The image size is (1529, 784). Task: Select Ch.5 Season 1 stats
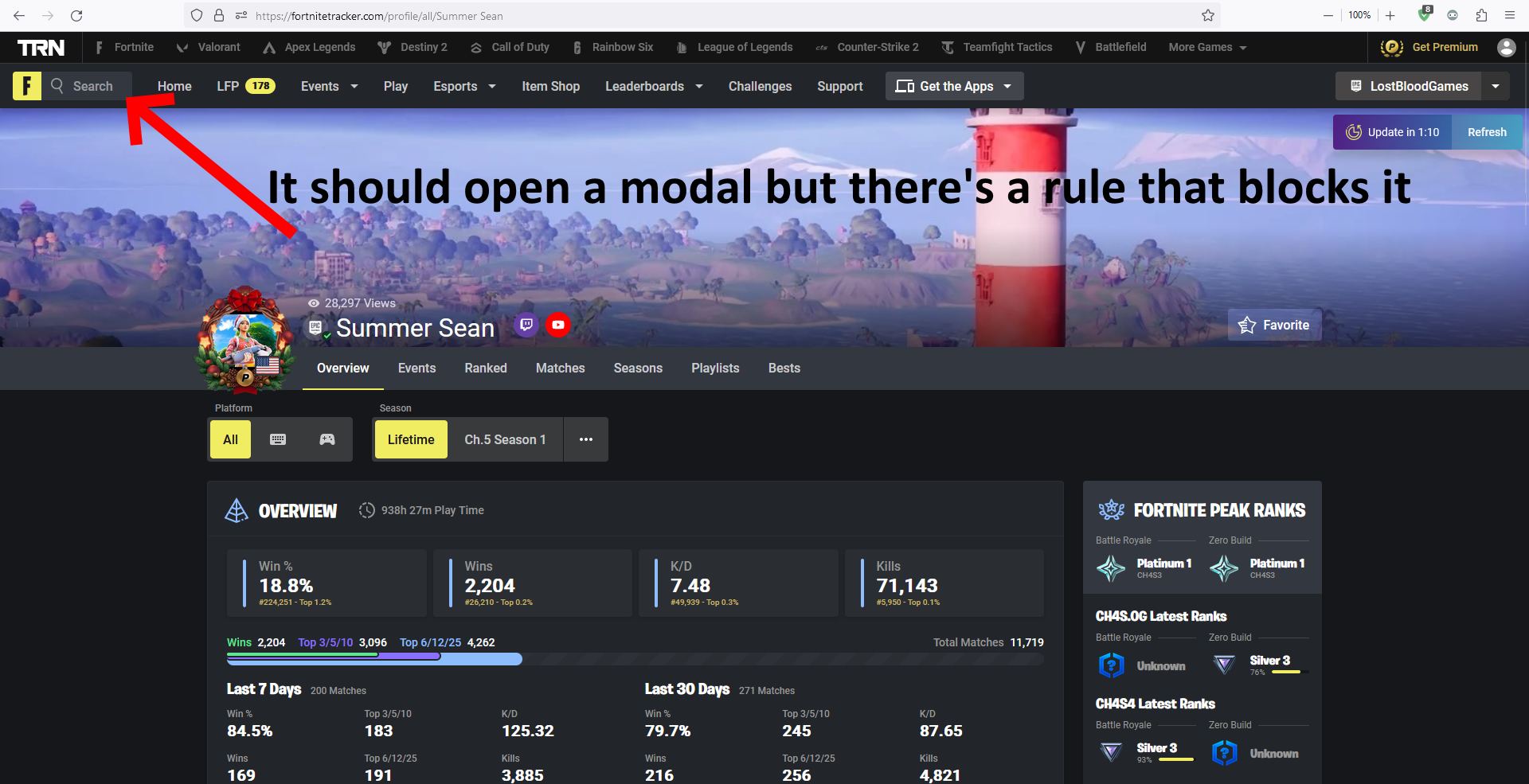click(x=505, y=439)
